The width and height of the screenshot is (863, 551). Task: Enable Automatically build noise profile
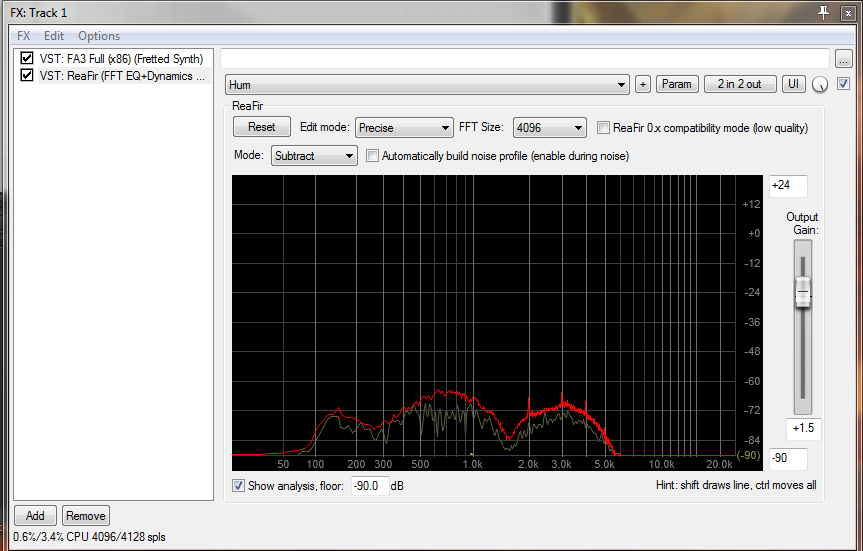[373, 156]
